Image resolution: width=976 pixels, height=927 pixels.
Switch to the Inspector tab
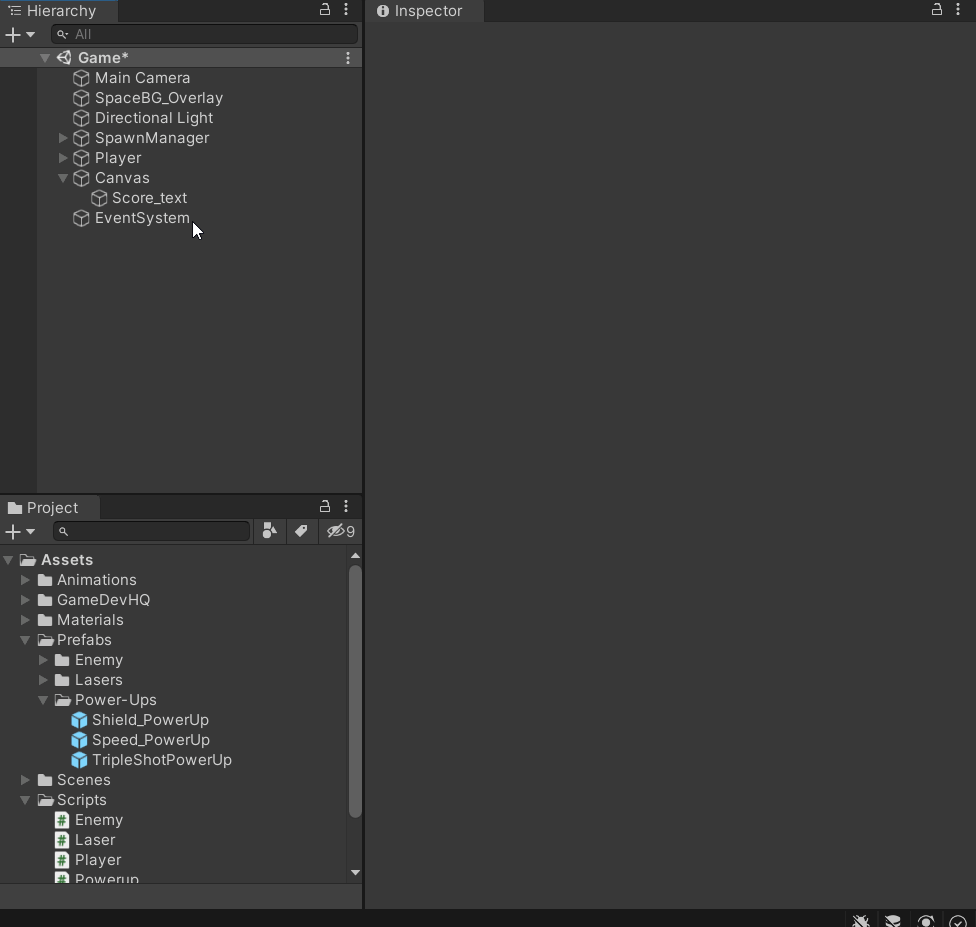pyautogui.click(x=423, y=11)
